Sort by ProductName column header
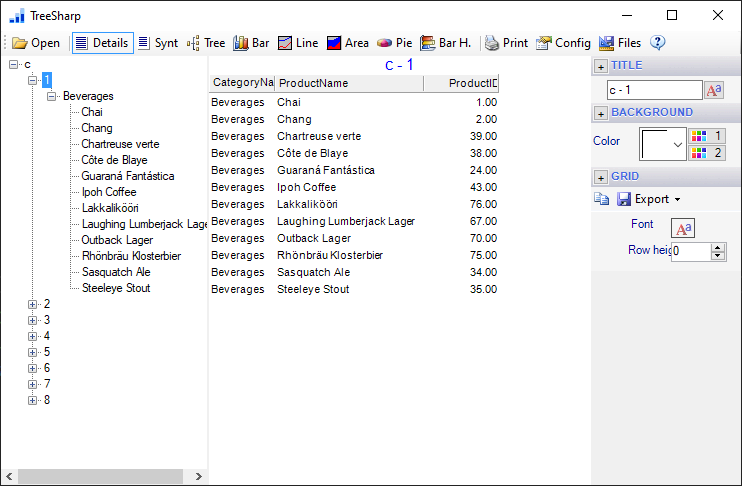The width and height of the screenshot is (742, 486). point(349,83)
